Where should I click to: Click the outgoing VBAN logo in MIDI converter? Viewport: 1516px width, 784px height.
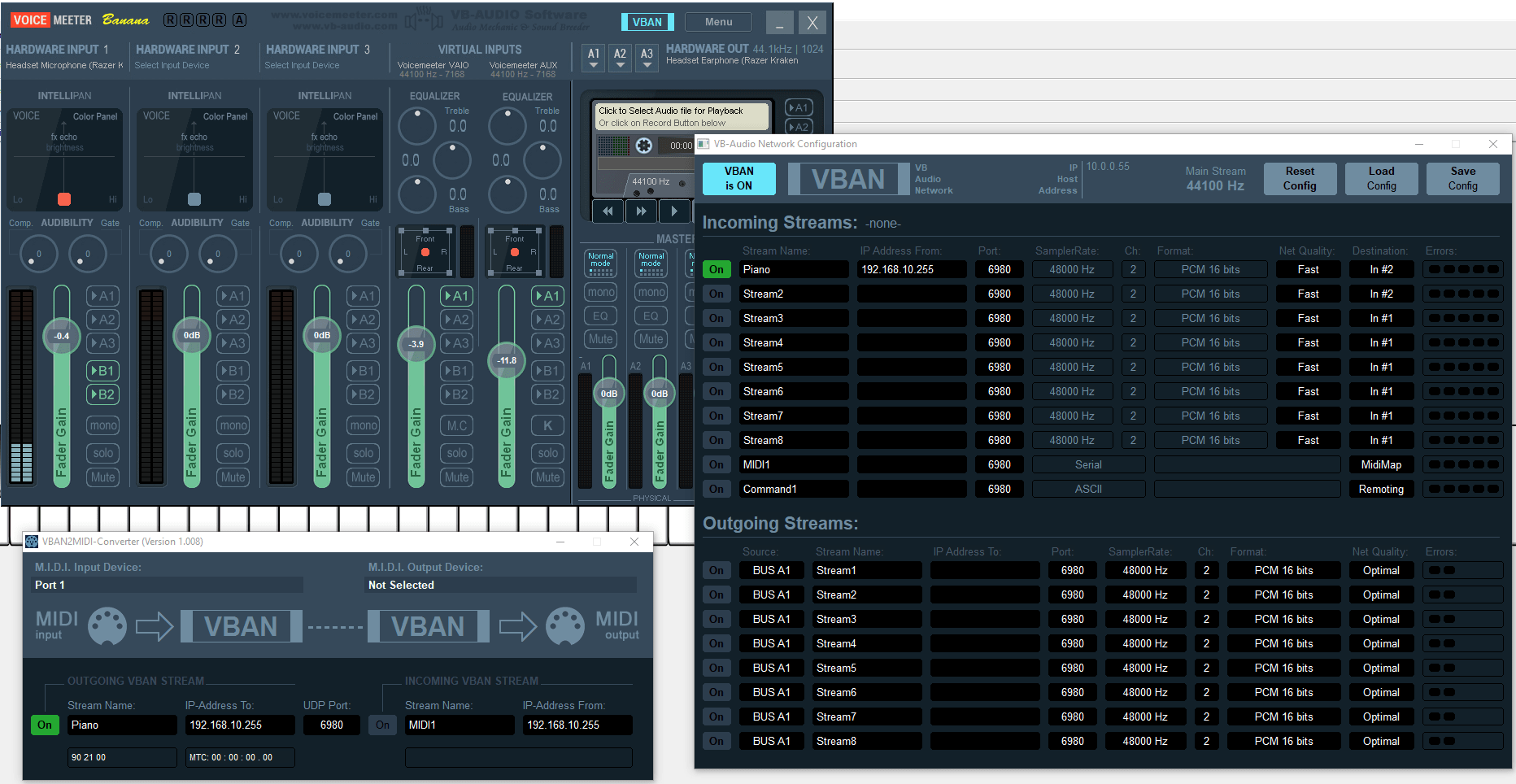pyautogui.click(x=241, y=626)
